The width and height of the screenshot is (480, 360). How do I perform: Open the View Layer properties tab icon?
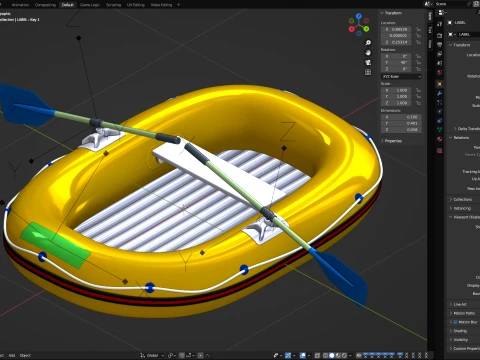pyautogui.click(x=439, y=54)
